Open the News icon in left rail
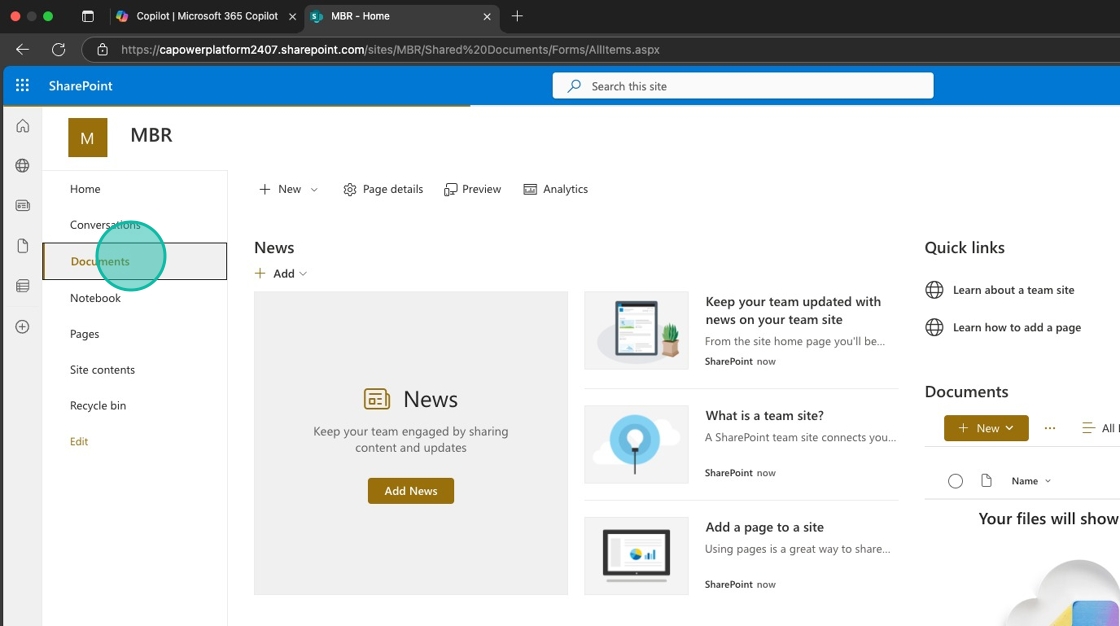 pos(22,206)
